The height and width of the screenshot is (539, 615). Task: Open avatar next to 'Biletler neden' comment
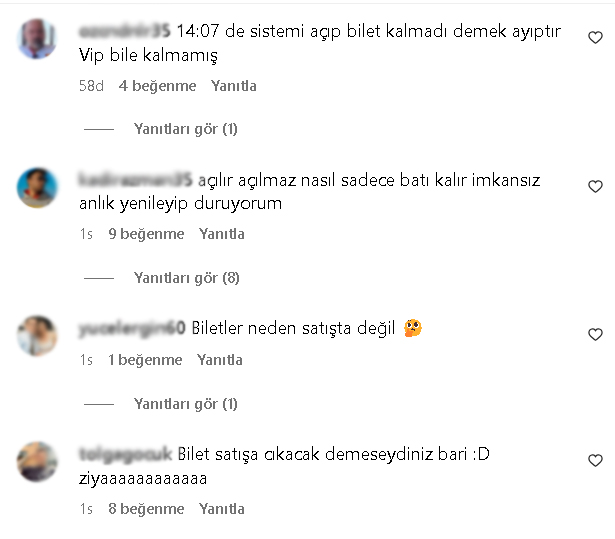coord(37,335)
